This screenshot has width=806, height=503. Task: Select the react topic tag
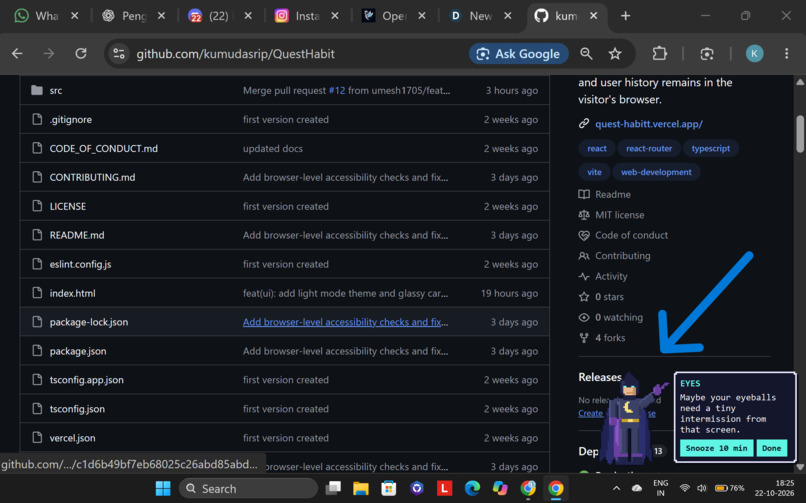(596, 148)
